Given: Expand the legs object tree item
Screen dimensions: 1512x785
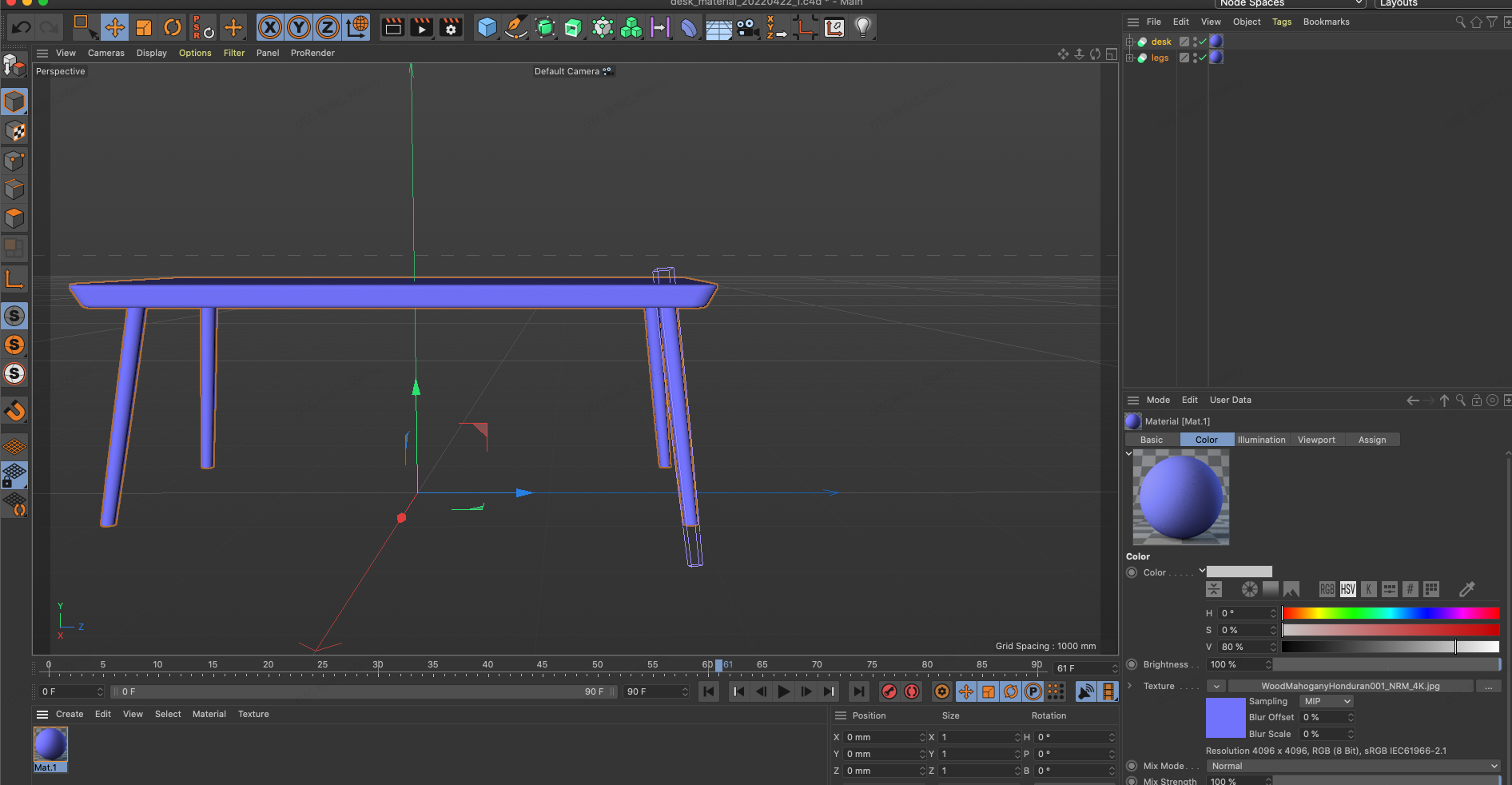Looking at the screenshot, I should pos(1130,58).
